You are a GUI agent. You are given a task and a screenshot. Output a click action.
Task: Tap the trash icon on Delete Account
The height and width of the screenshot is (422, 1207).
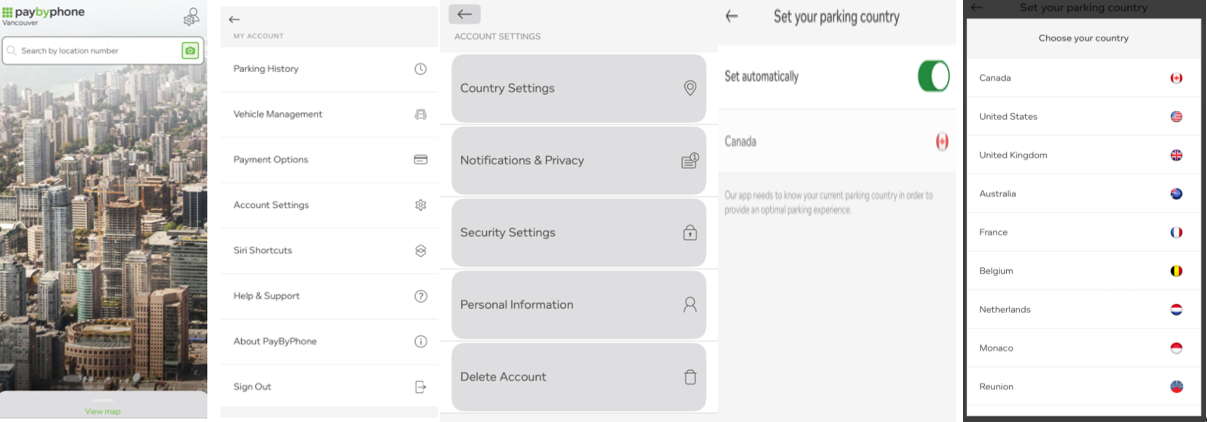click(x=689, y=377)
